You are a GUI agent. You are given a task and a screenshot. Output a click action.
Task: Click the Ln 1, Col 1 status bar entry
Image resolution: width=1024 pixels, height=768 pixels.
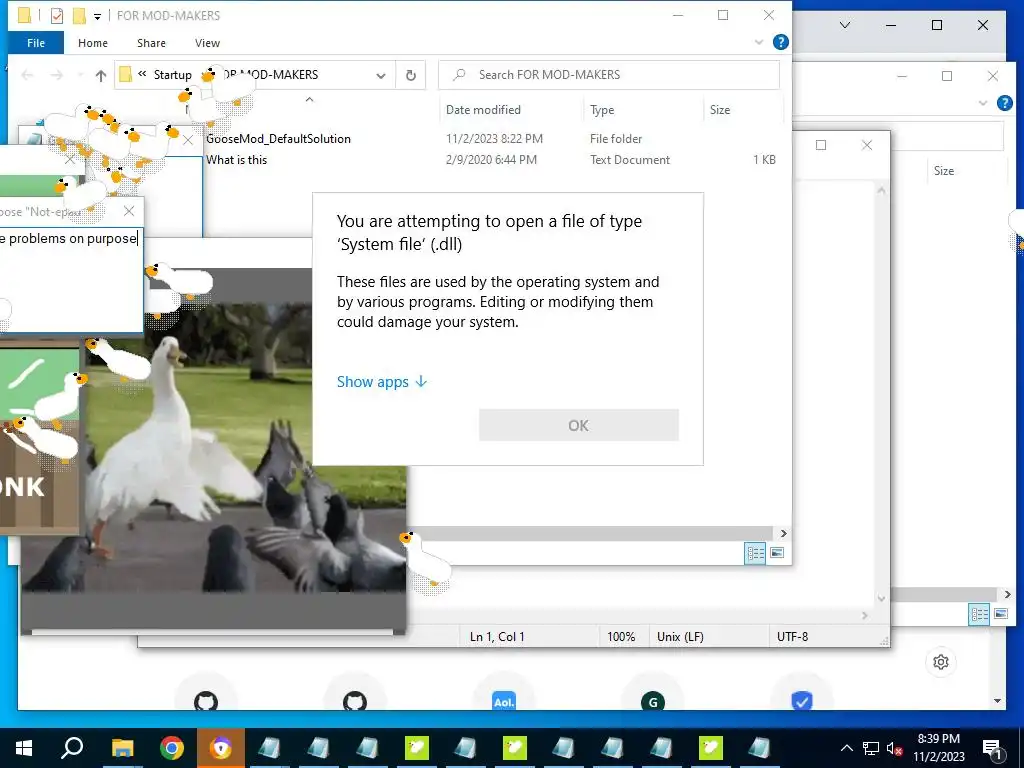coord(497,636)
